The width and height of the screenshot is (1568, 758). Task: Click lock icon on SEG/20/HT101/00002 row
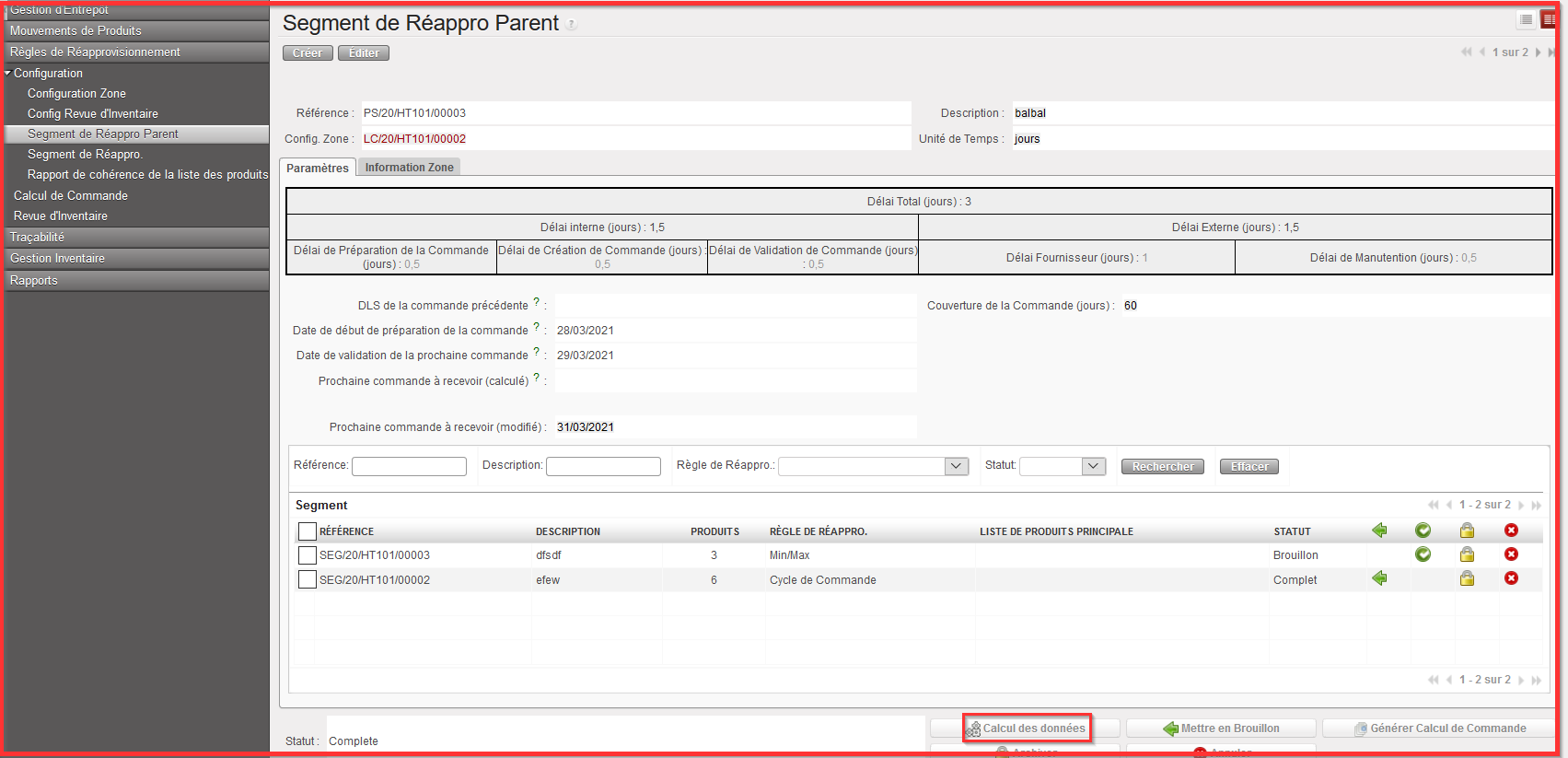click(1467, 578)
